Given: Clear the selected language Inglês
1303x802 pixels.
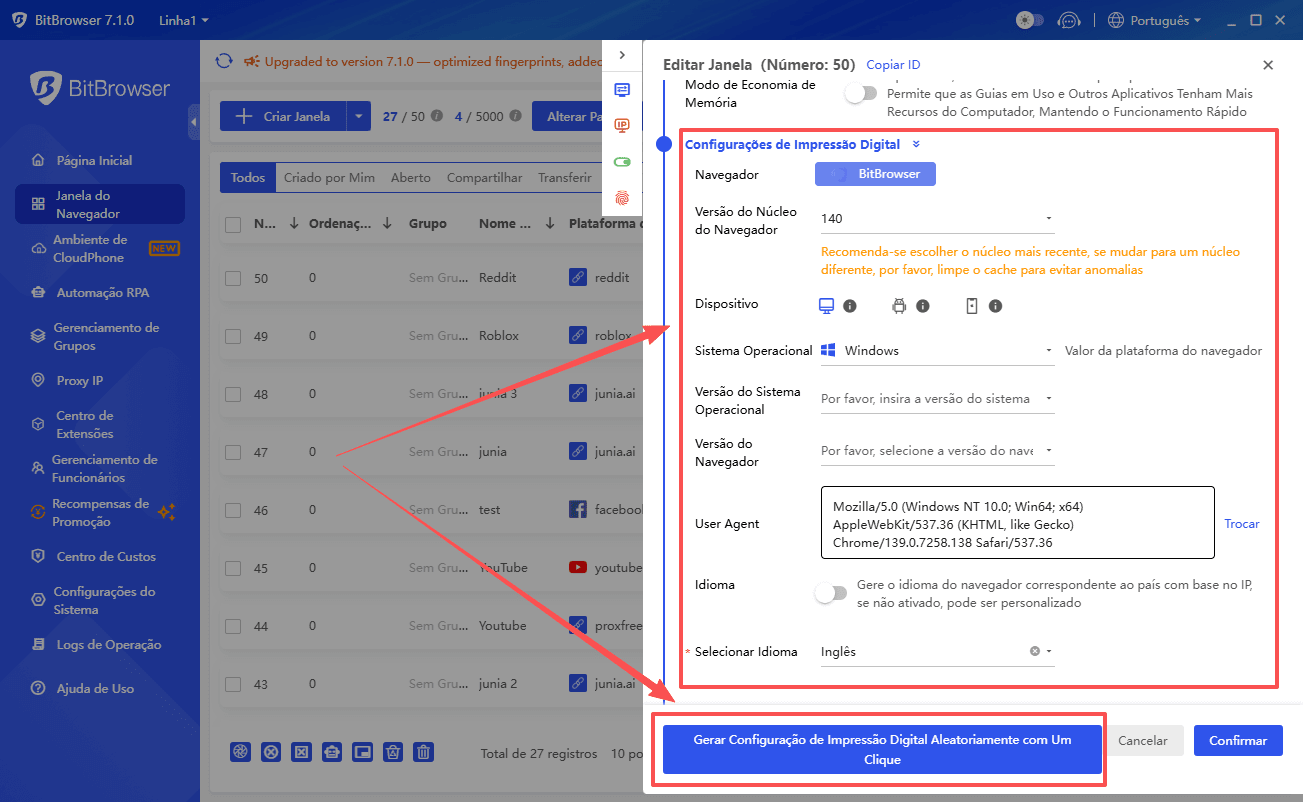Looking at the screenshot, I should tap(1035, 651).
